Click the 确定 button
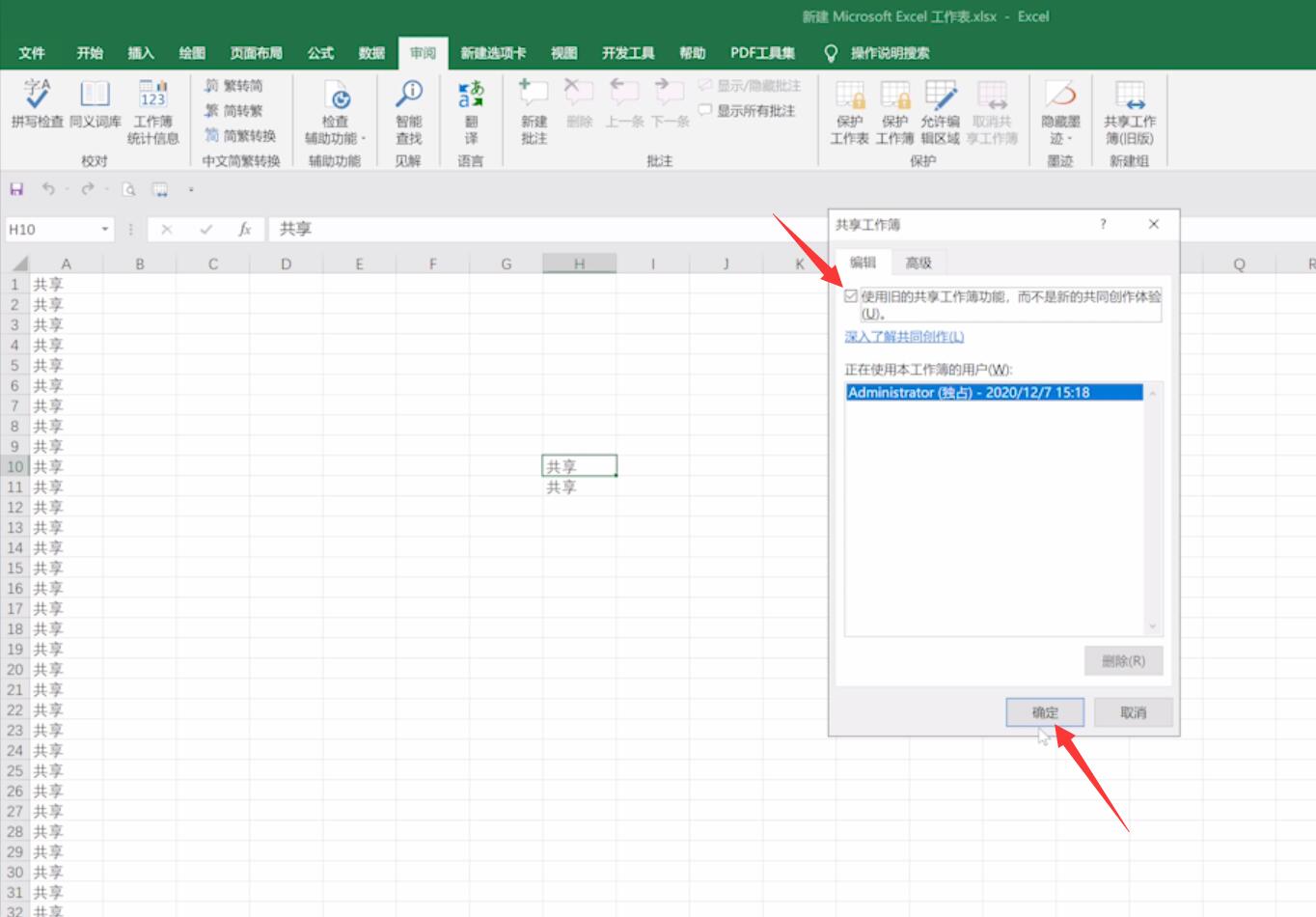This screenshot has height=917, width=1316. coord(1045,712)
